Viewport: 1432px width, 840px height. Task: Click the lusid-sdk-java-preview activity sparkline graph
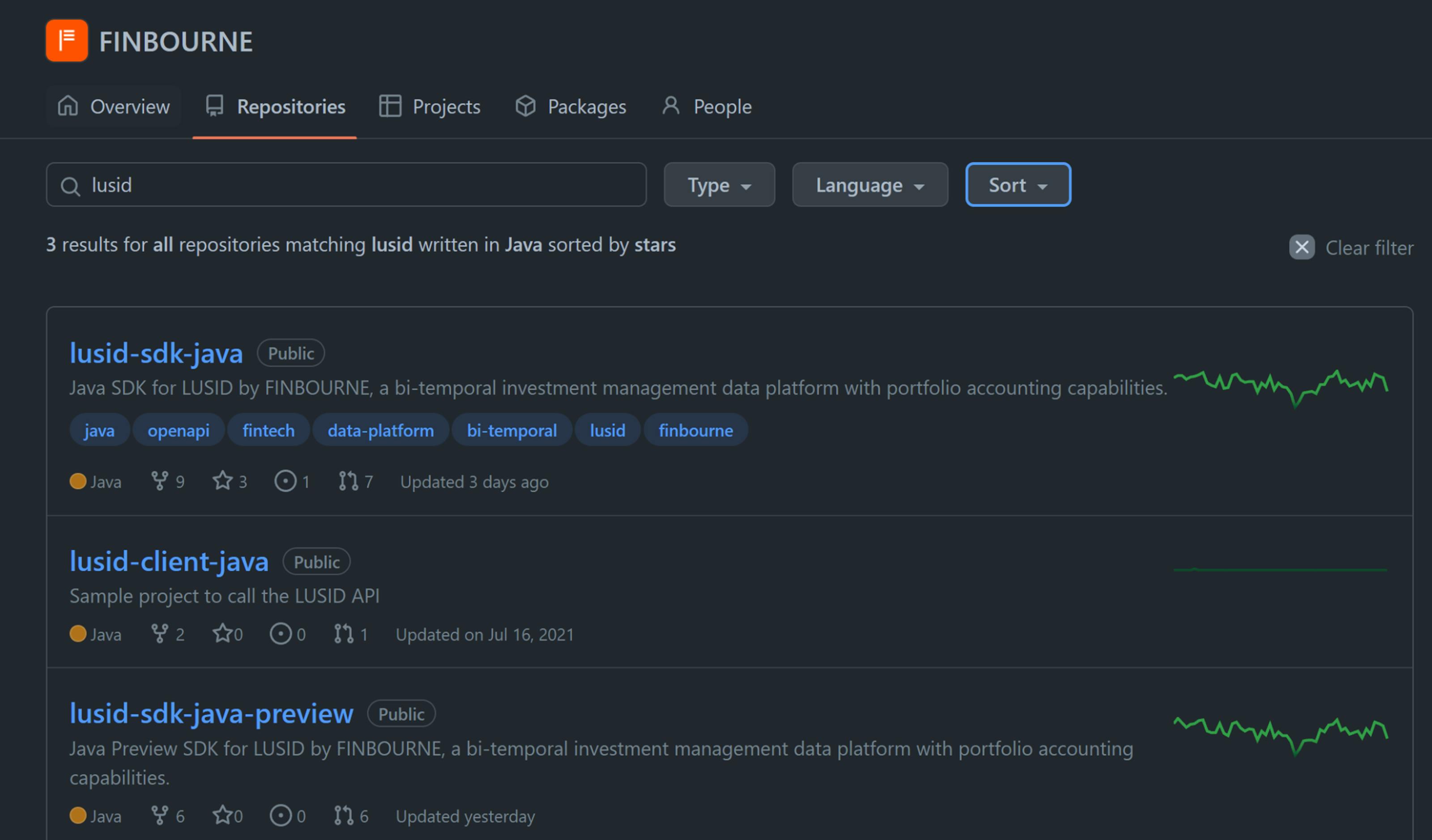(1280, 736)
